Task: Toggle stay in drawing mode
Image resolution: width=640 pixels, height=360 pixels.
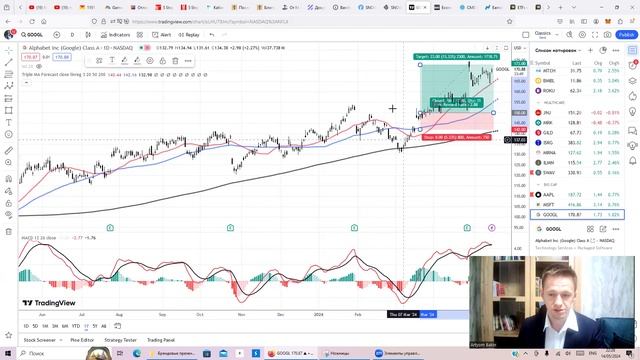Action: (x=9, y=191)
